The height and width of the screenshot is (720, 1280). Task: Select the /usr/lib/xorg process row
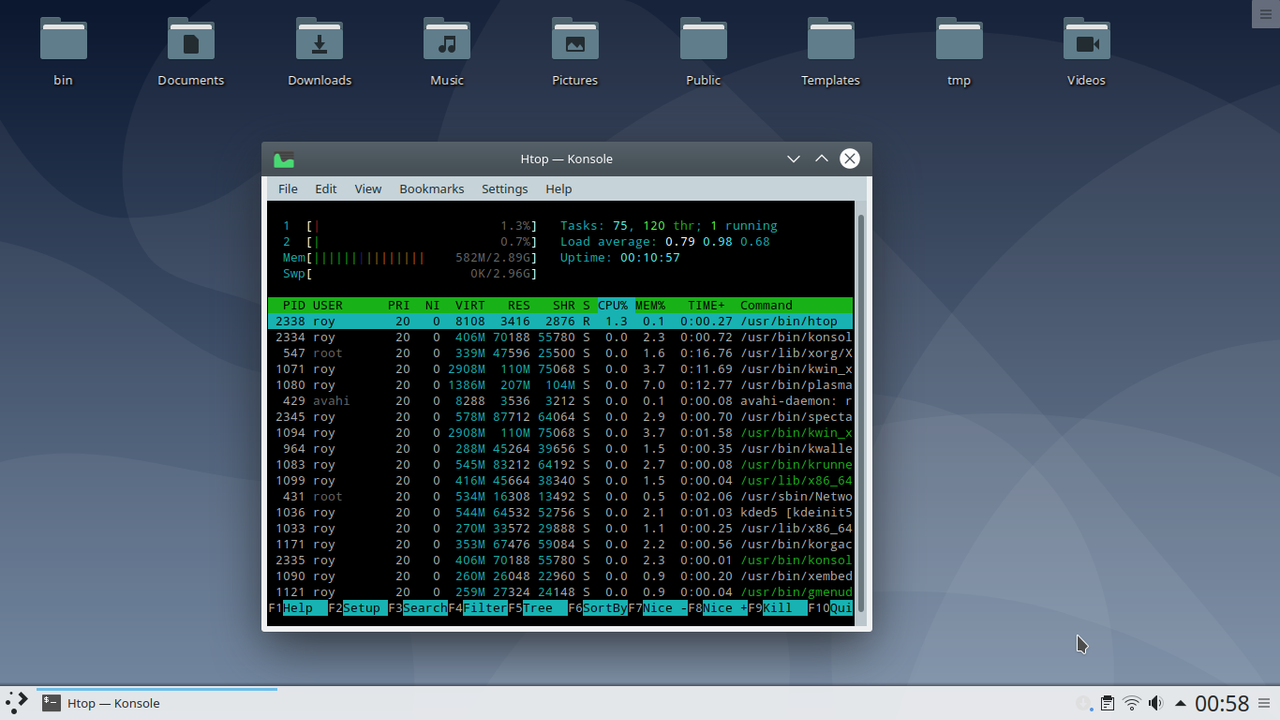[560, 353]
